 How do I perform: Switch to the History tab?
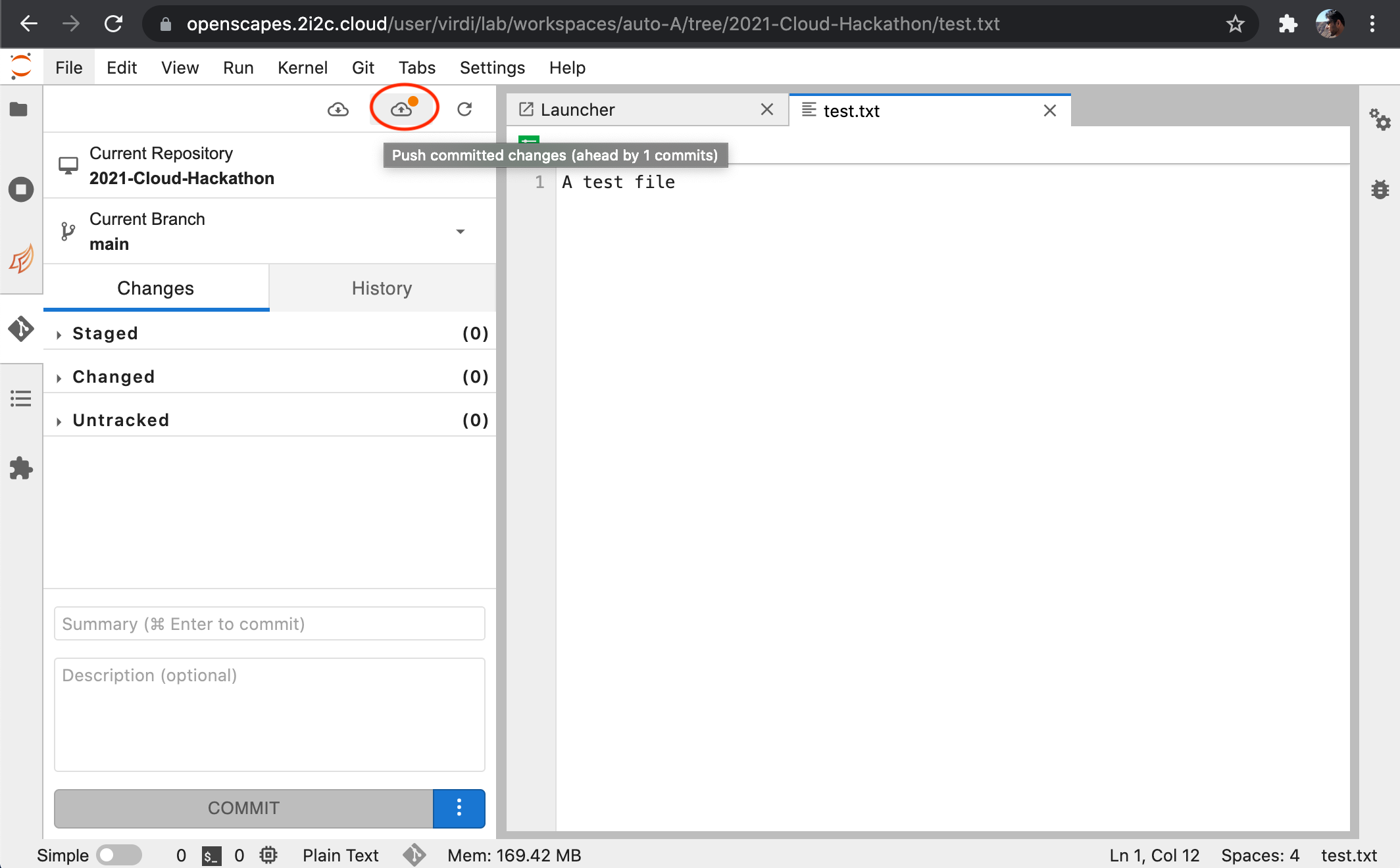click(382, 288)
